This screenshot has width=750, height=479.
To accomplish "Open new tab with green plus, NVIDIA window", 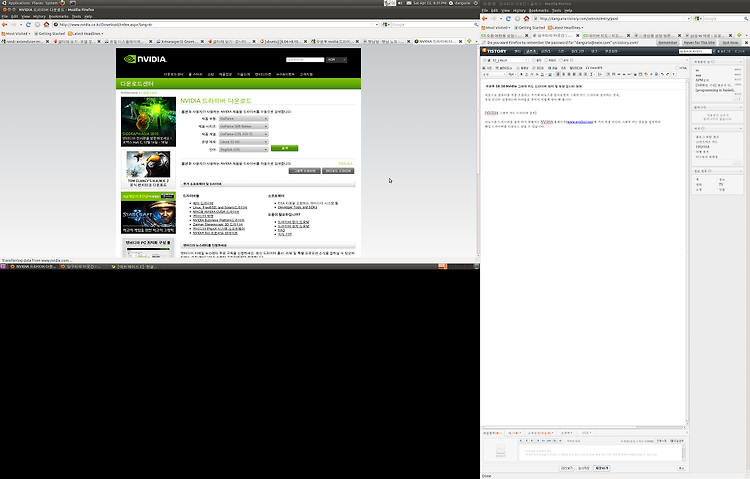I will [469, 41].
